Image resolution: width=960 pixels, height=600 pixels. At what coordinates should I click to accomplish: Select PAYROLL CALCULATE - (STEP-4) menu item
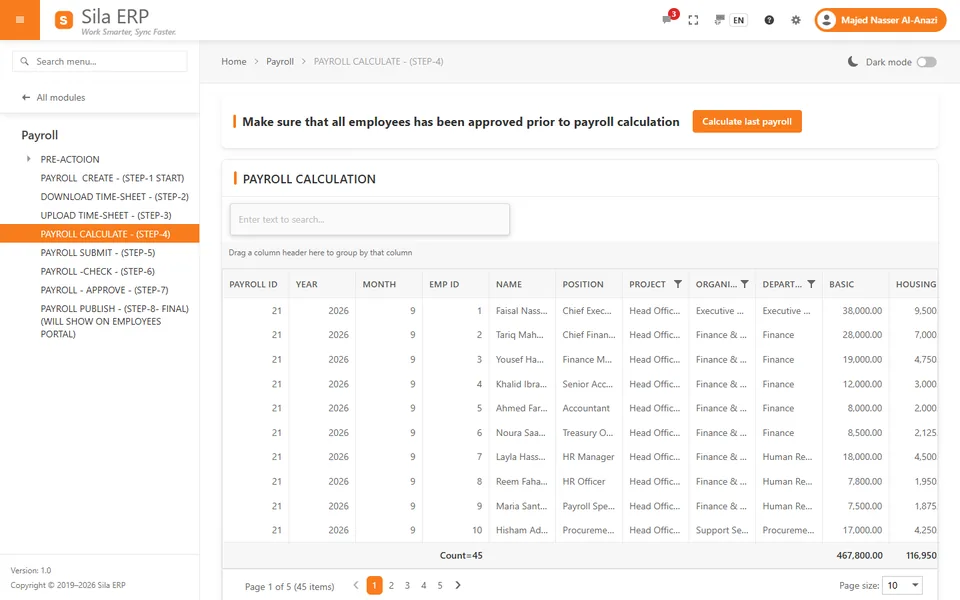tap(100, 234)
